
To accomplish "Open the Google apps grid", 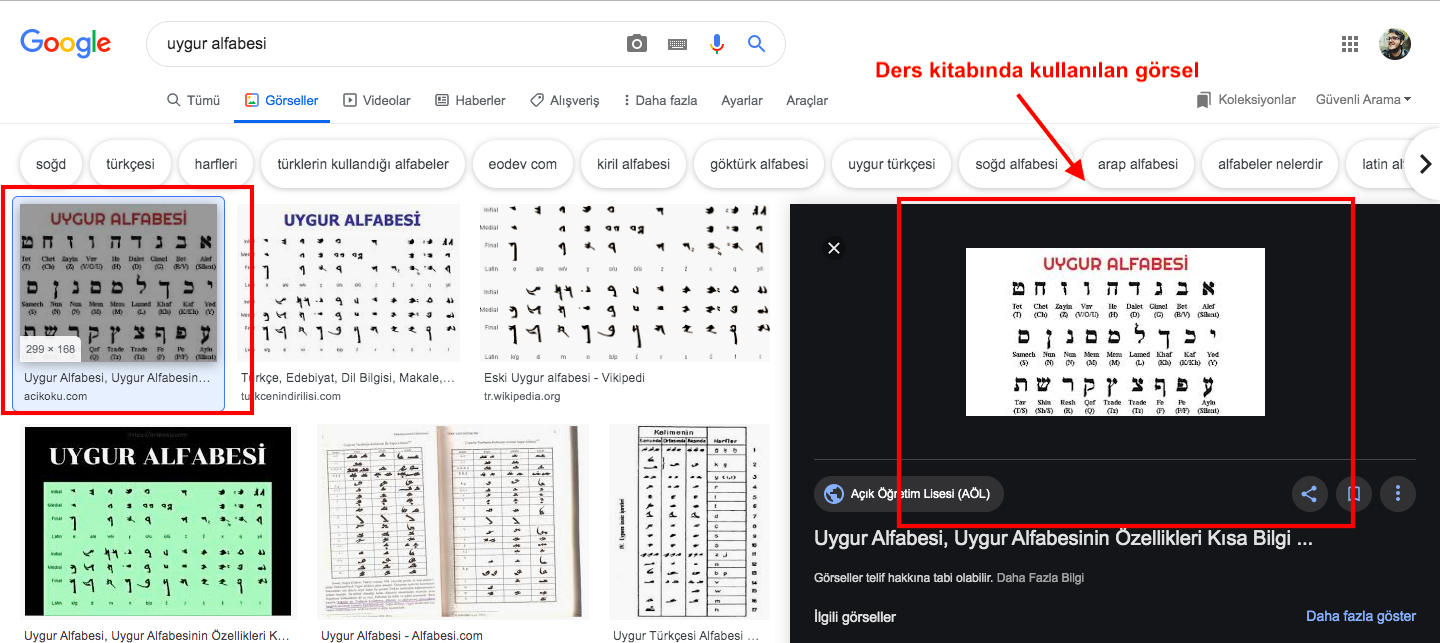I will click(x=1350, y=44).
